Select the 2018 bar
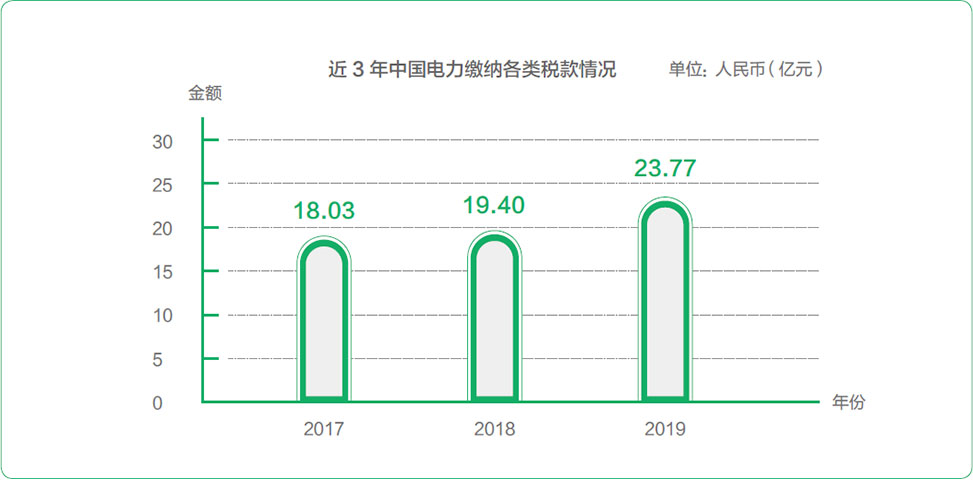This screenshot has width=973, height=480. 495,316
